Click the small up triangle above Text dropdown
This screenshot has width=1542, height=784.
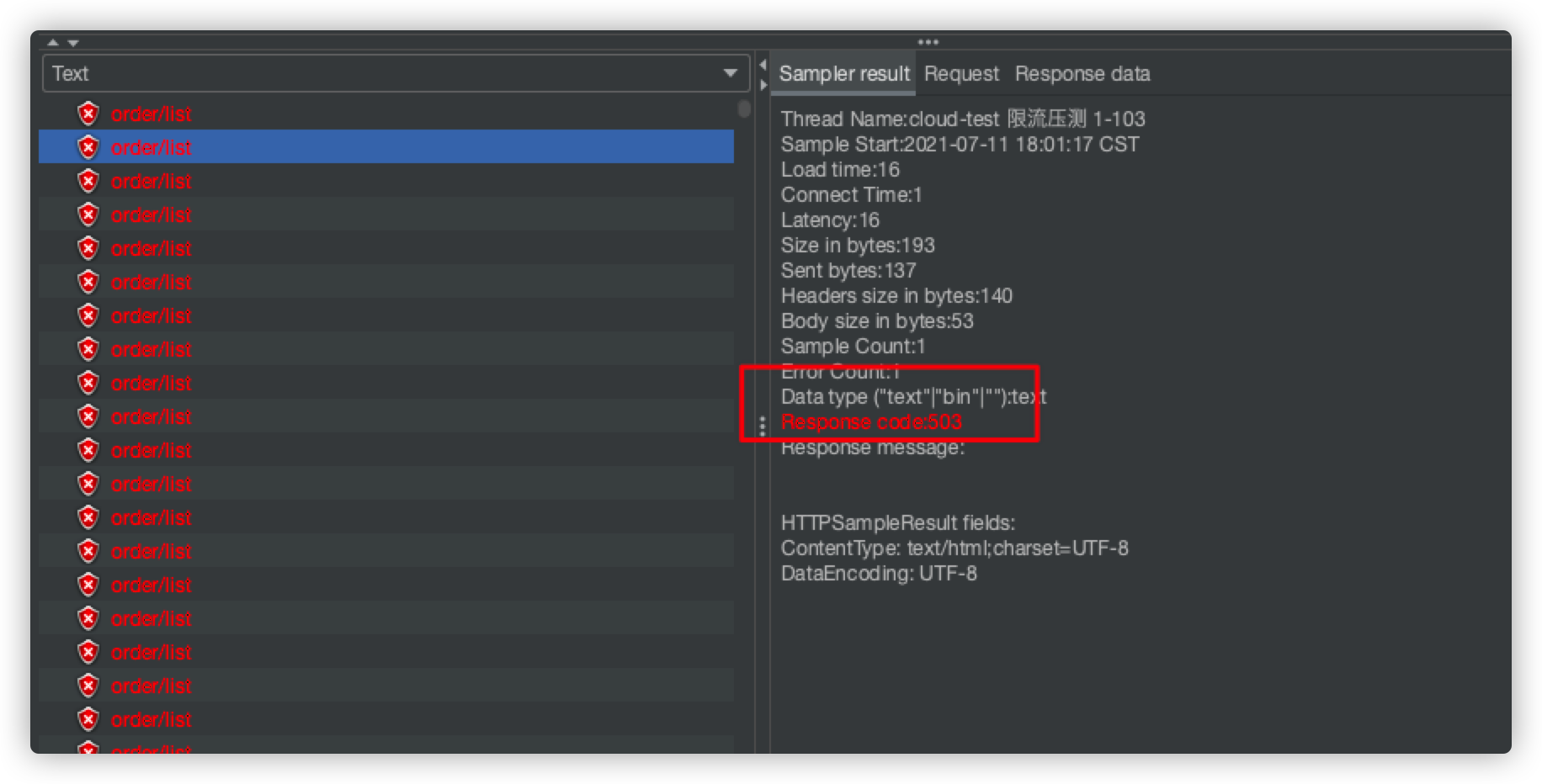54,42
